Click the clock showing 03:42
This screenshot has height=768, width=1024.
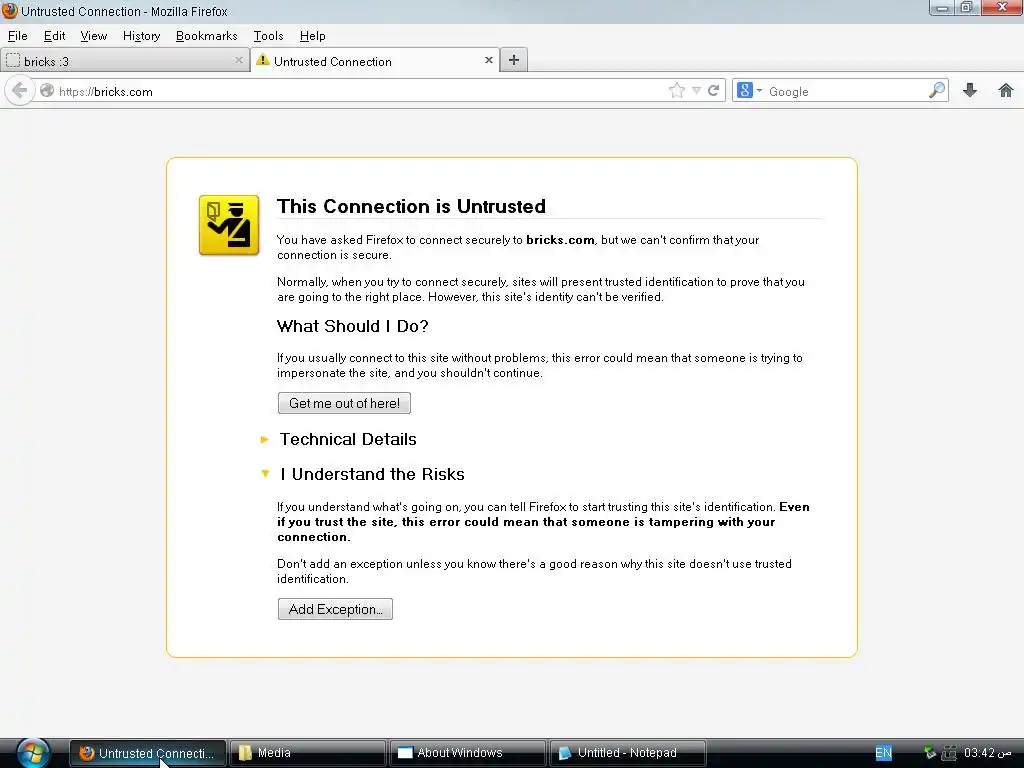click(x=987, y=753)
